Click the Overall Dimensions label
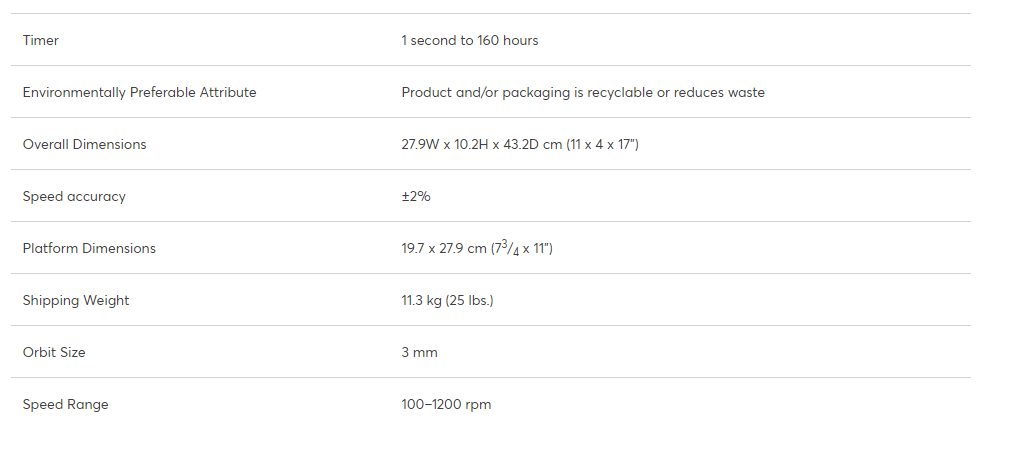Image resolution: width=1033 pixels, height=452 pixels. click(x=84, y=144)
